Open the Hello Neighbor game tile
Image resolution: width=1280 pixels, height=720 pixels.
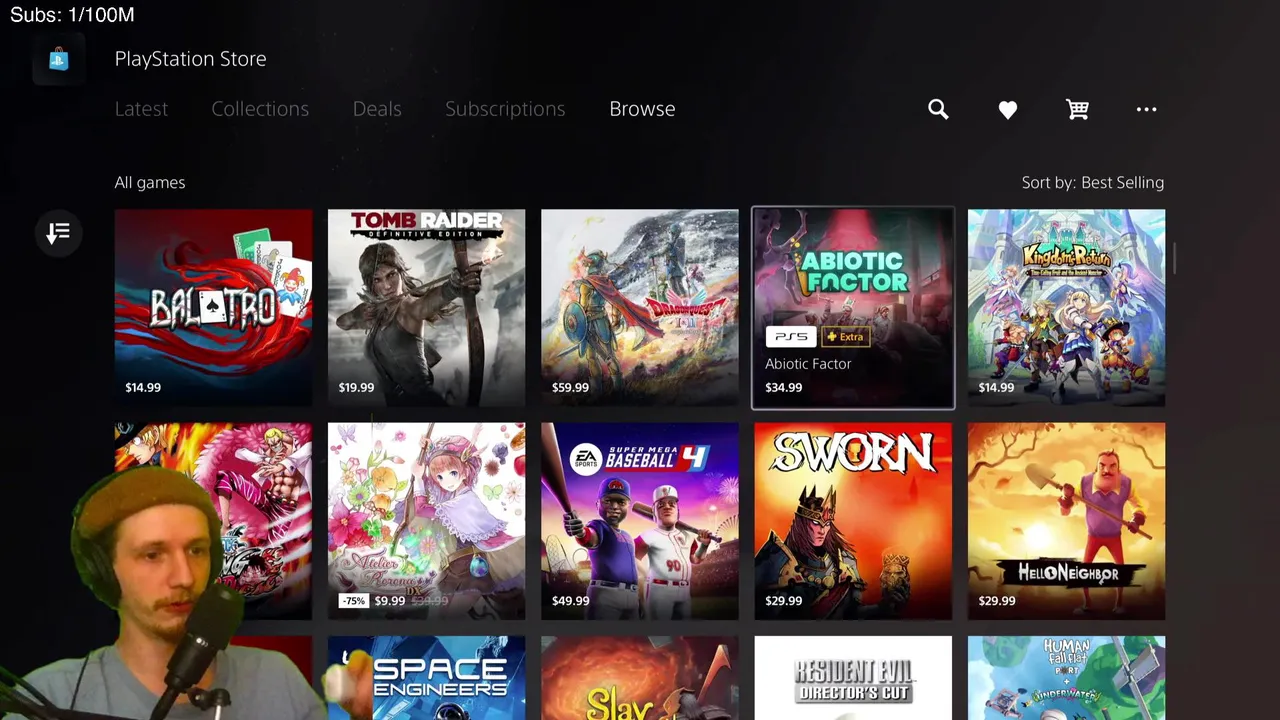[1066, 521]
